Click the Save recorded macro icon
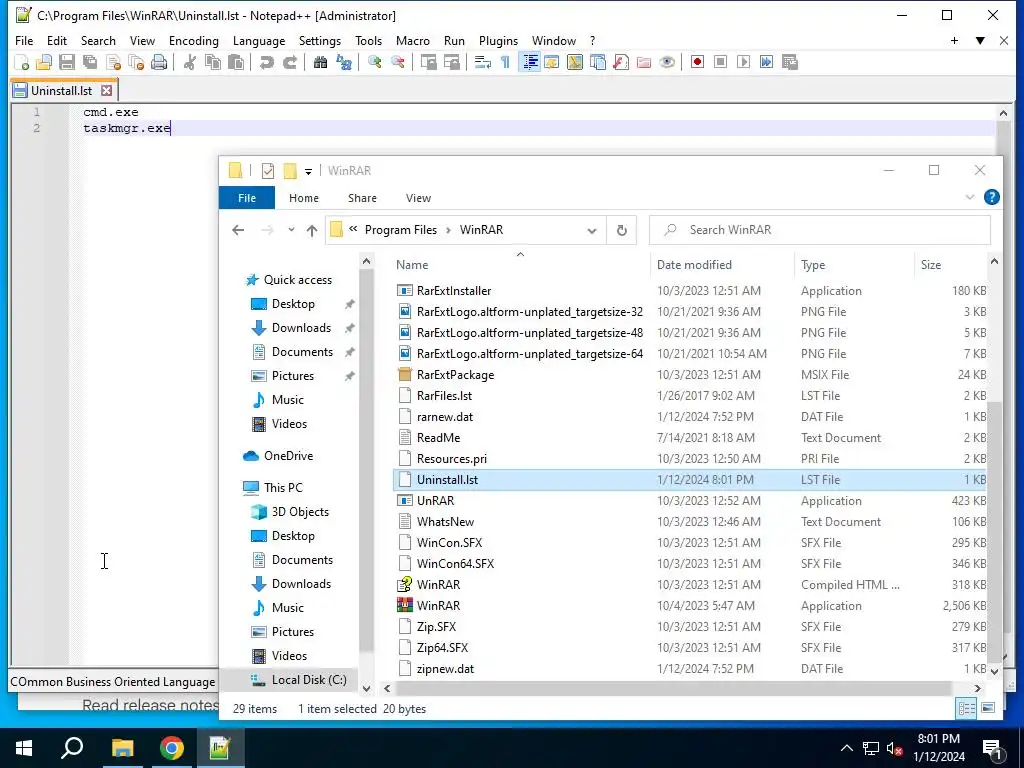This screenshot has width=1024, height=768. (x=790, y=62)
